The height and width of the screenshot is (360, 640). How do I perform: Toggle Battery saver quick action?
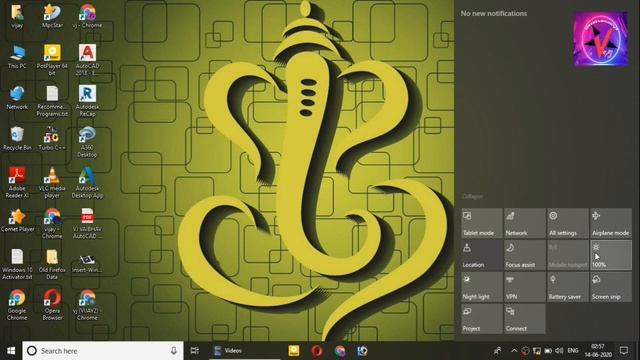[568, 287]
